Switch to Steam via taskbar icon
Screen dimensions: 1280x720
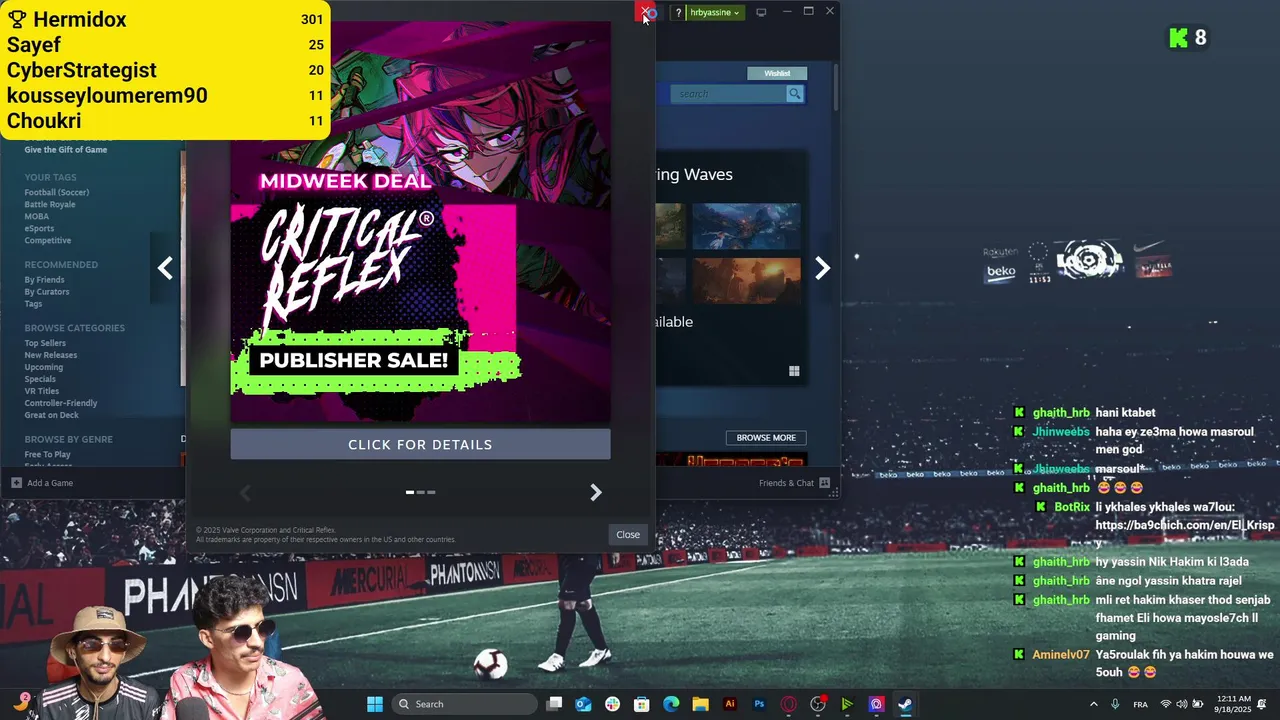905,704
